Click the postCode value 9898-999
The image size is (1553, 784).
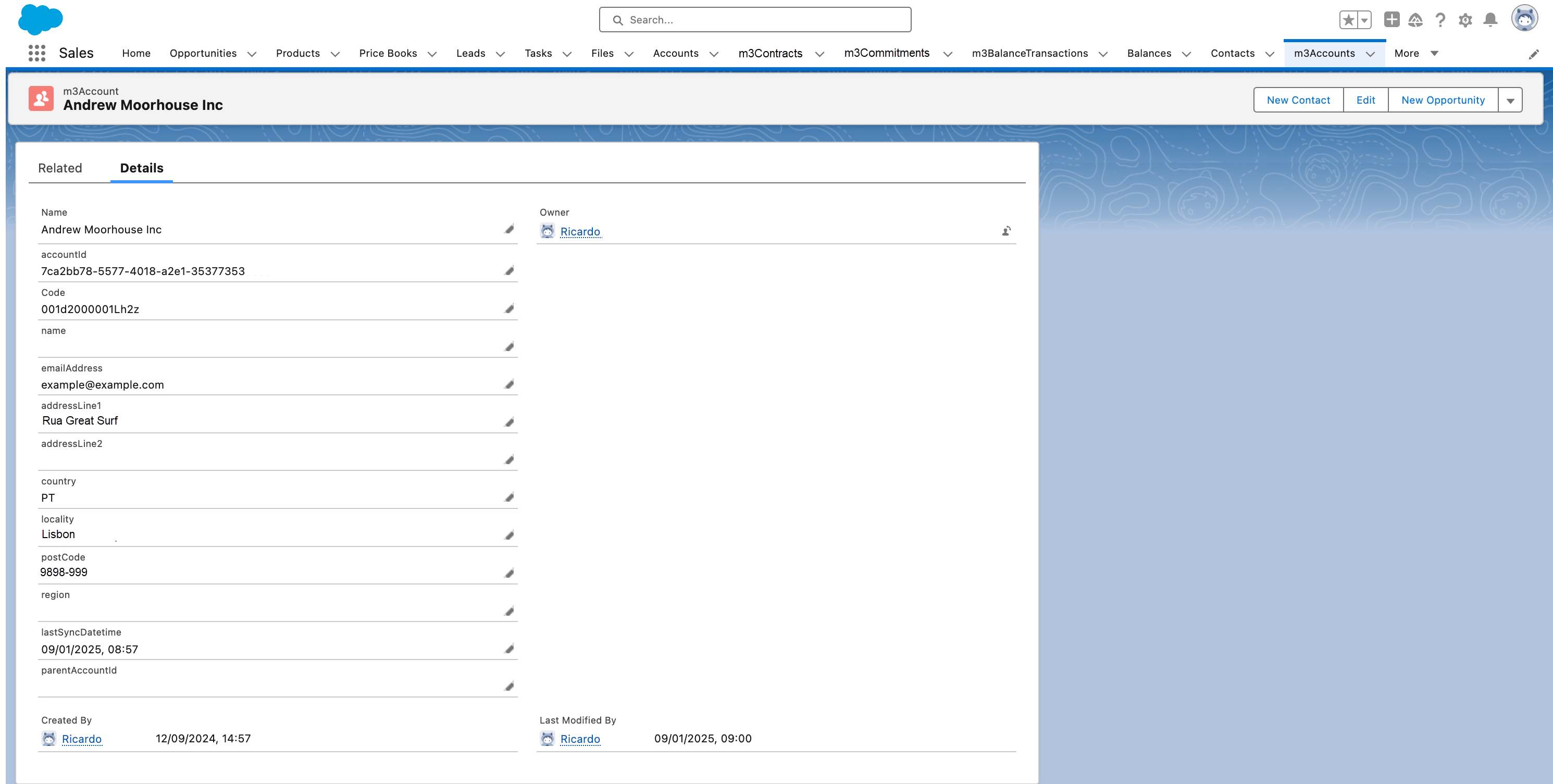tap(64, 572)
